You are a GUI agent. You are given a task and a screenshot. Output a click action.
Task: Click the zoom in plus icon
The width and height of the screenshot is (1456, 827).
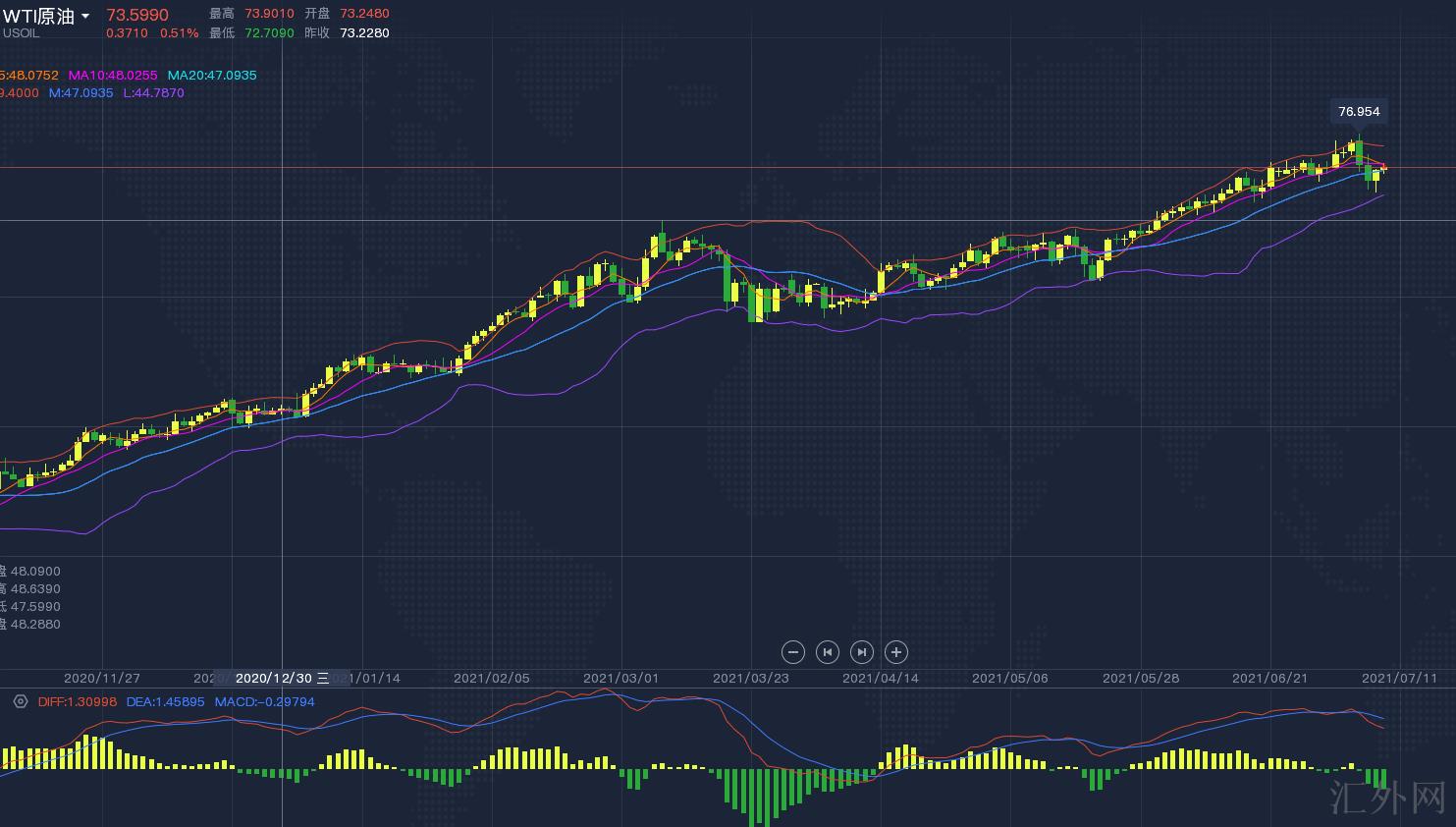click(x=895, y=652)
